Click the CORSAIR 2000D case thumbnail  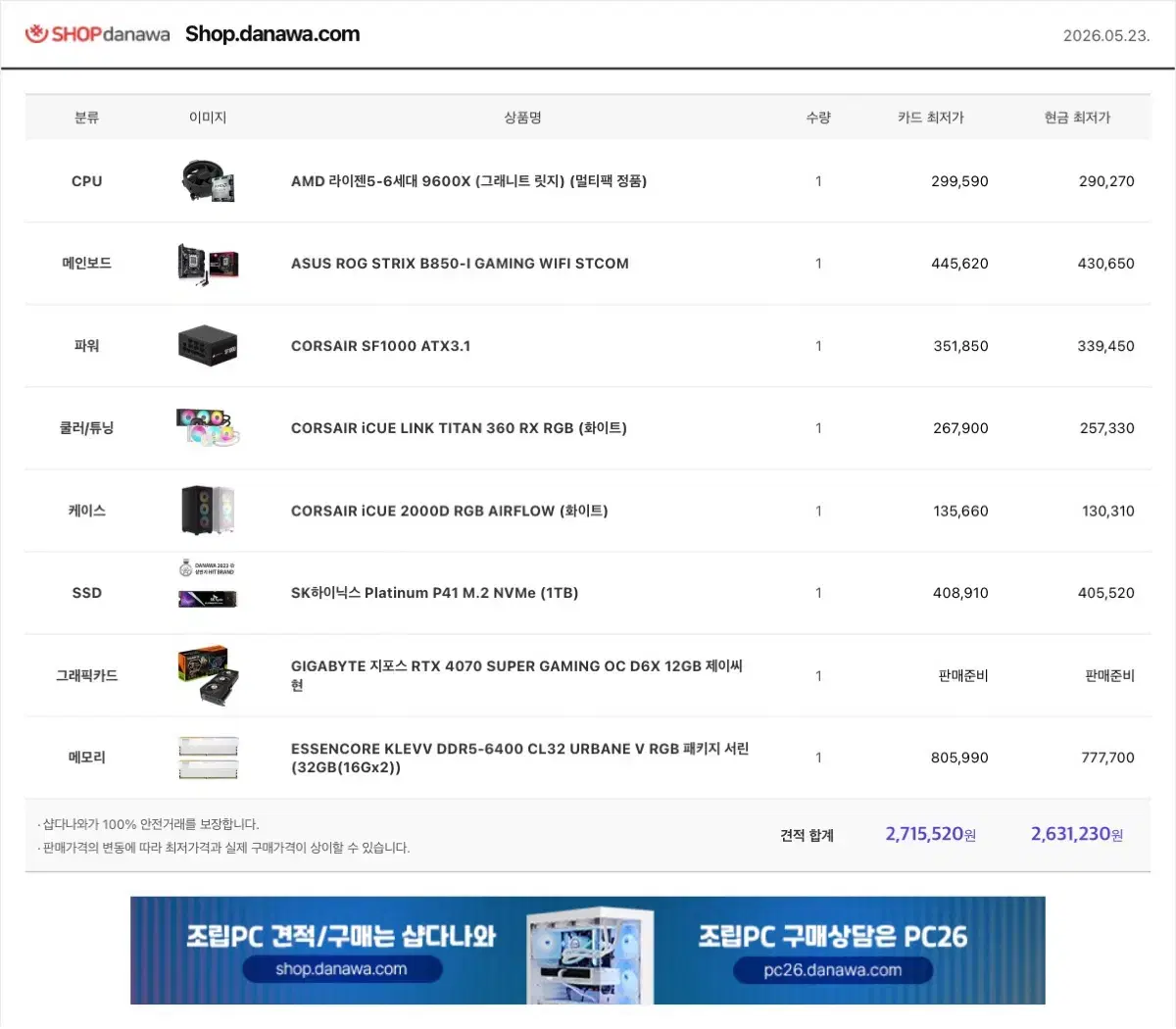pyautogui.click(x=208, y=511)
